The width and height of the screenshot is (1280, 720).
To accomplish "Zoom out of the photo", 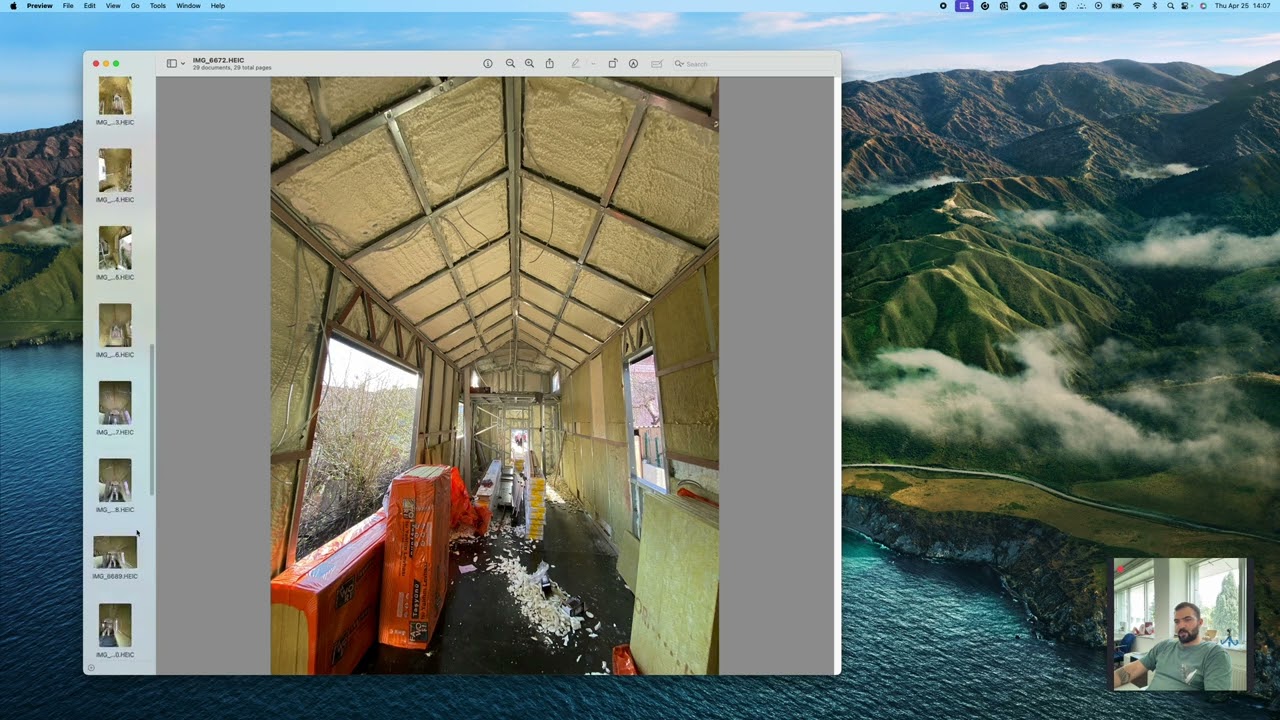I will point(510,63).
